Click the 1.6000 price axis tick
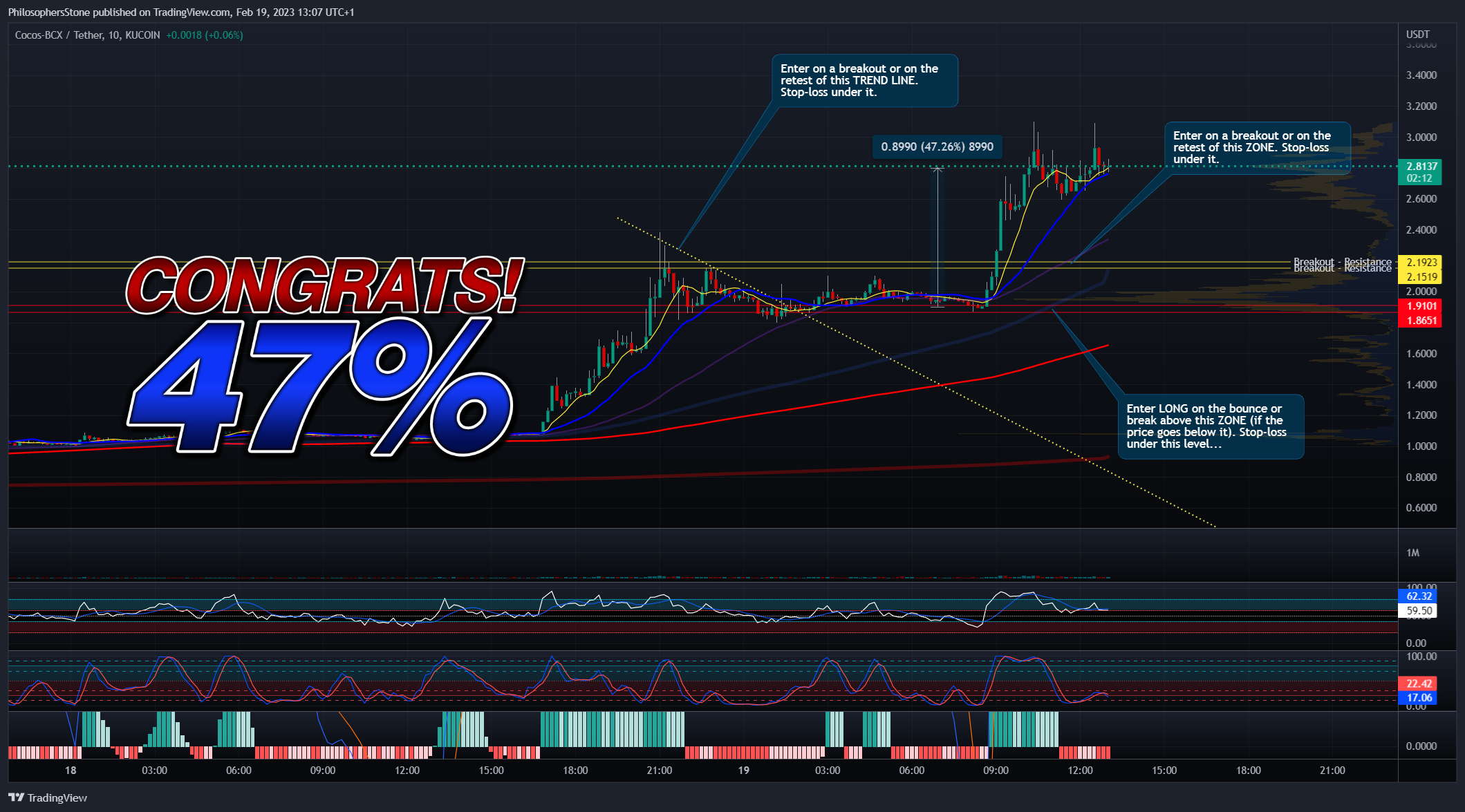Viewport: 1465px width, 812px height. point(1421,354)
